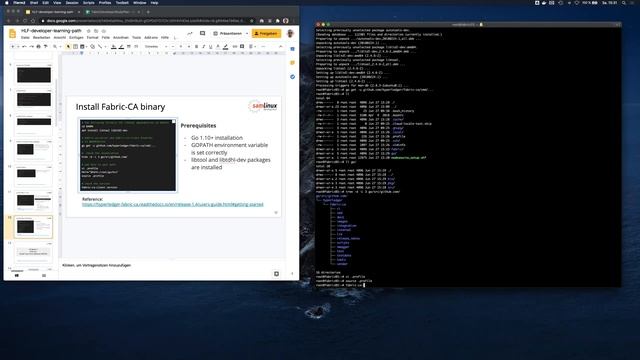
Task: Select the highlighted current slide thumbnail
Action: 33,227
